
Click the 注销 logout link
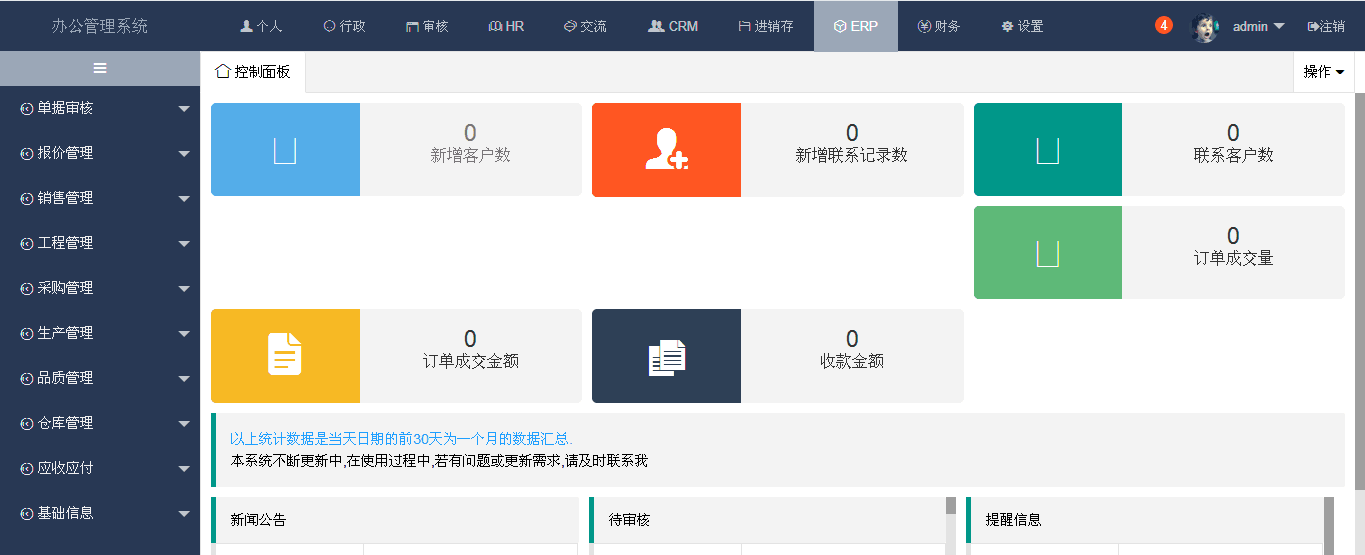pyautogui.click(x=1326, y=27)
